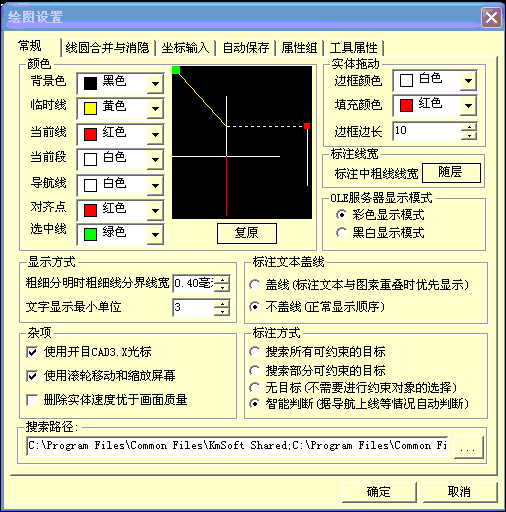Open the 对齐点 color dropdown

click(155, 210)
